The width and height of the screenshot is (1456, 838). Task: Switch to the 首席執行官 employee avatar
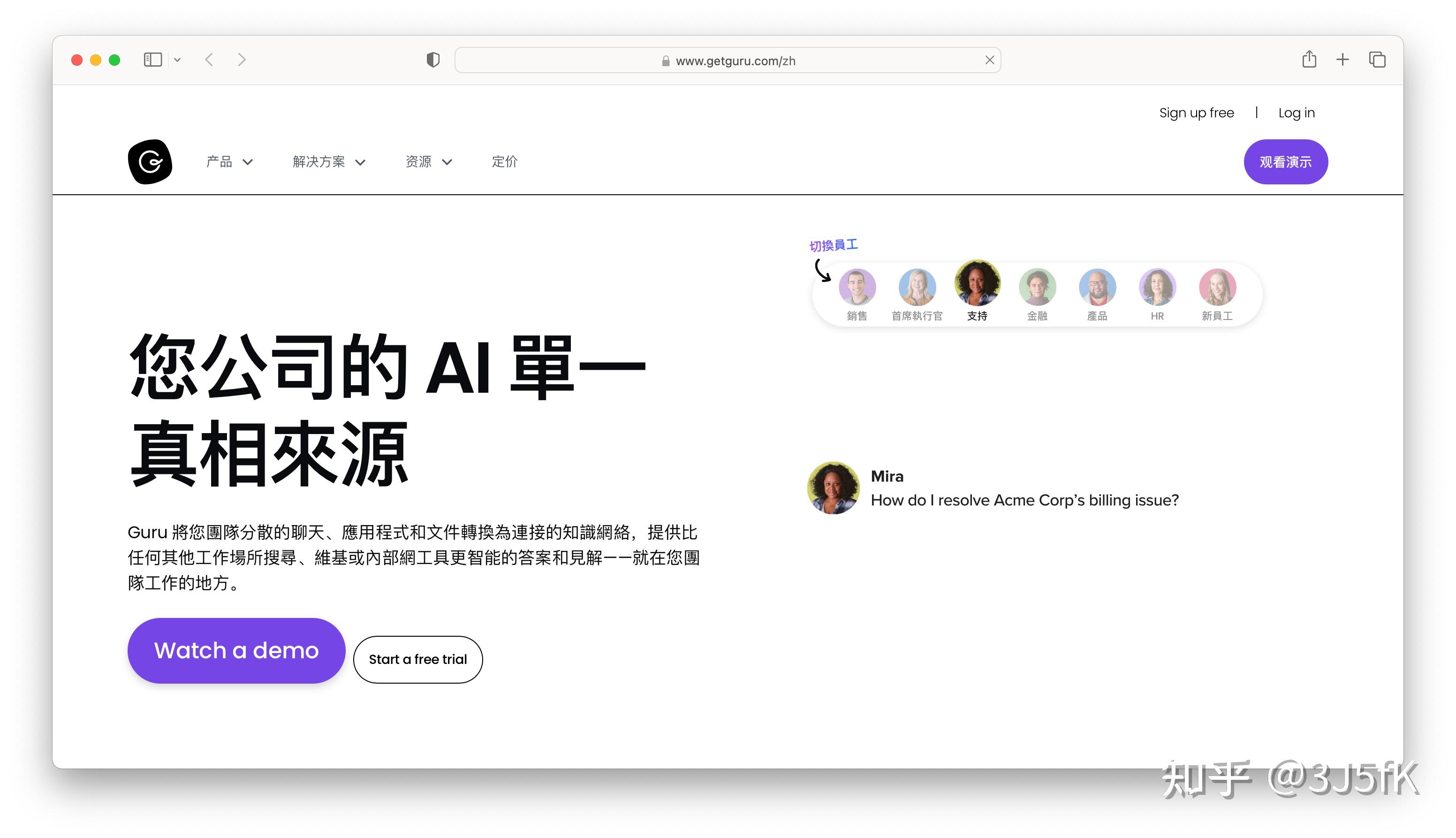(x=917, y=287)
